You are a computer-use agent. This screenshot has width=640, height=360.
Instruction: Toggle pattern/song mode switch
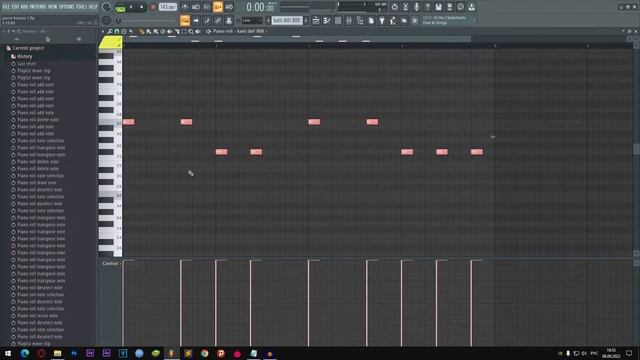[120, 7]
